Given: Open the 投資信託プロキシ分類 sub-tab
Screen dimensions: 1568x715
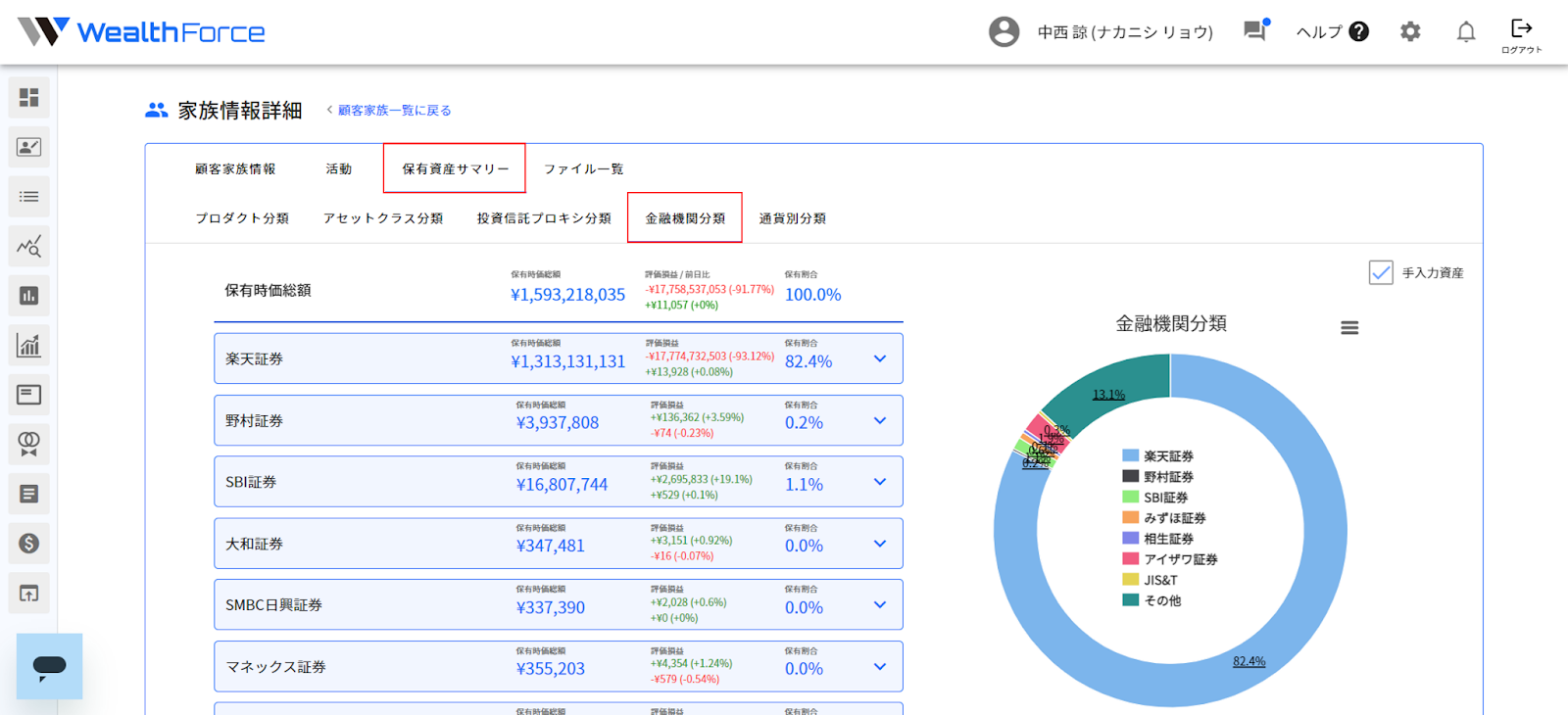Looking at the screenshot, I should [544, 218].
